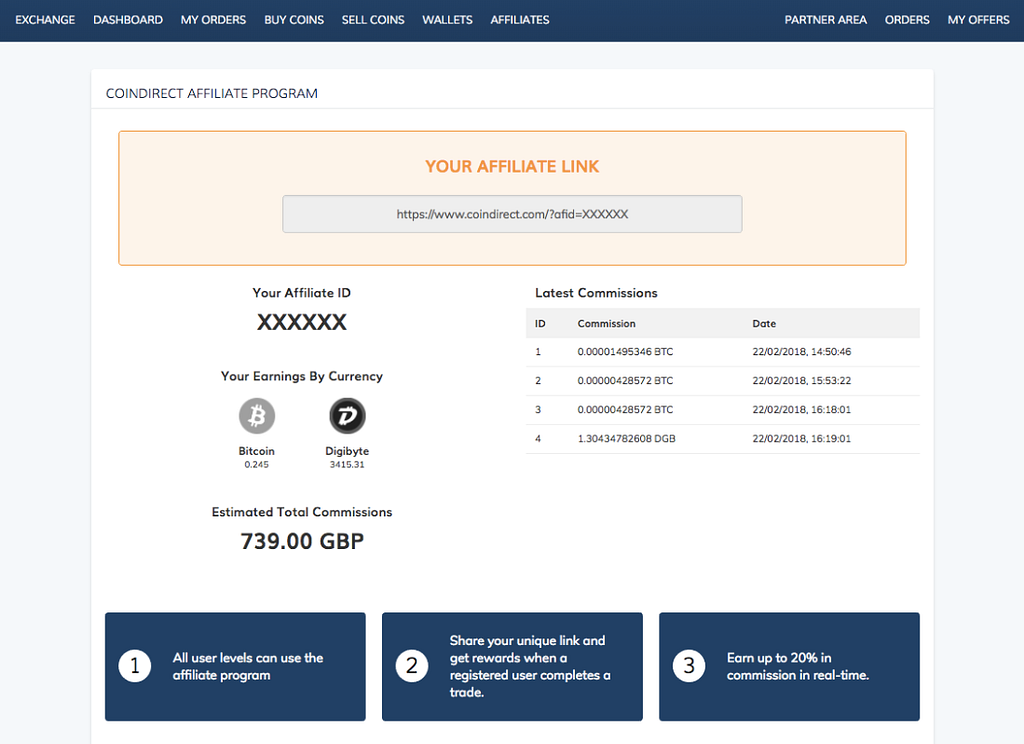Click the Bitcoin 0.245 amount

[257, 464]
